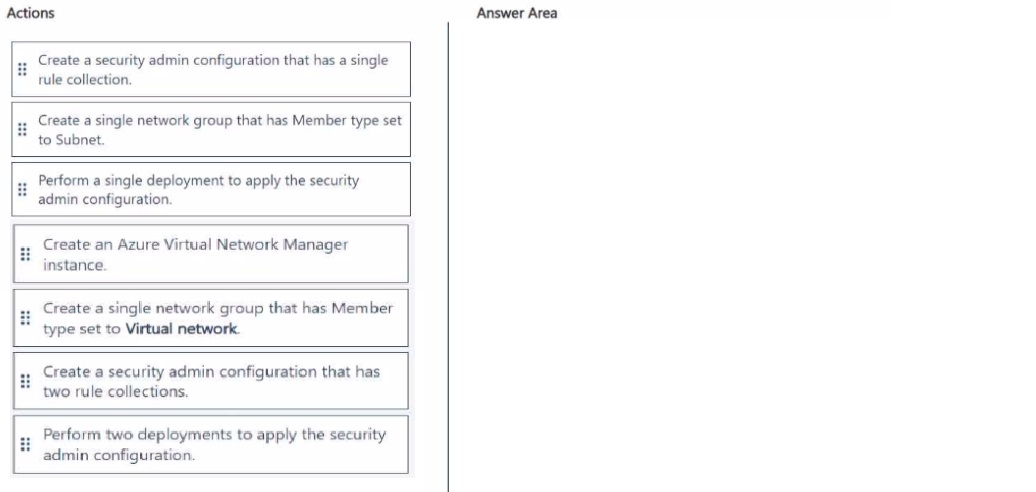1036x492 pixels.
Task: Select drag handle next to two deployments action
Action: click(25, 445)
